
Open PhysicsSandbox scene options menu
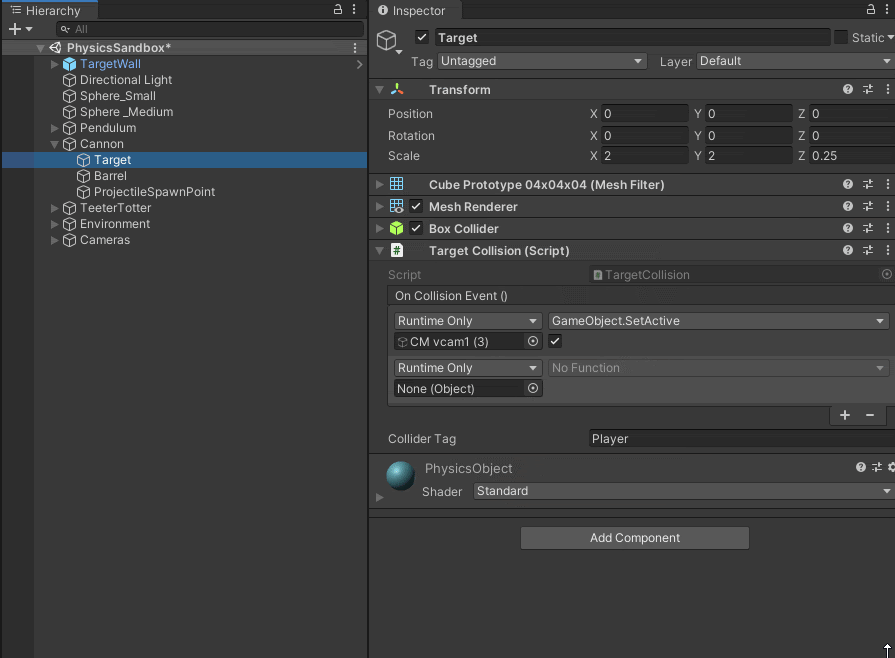355,48
